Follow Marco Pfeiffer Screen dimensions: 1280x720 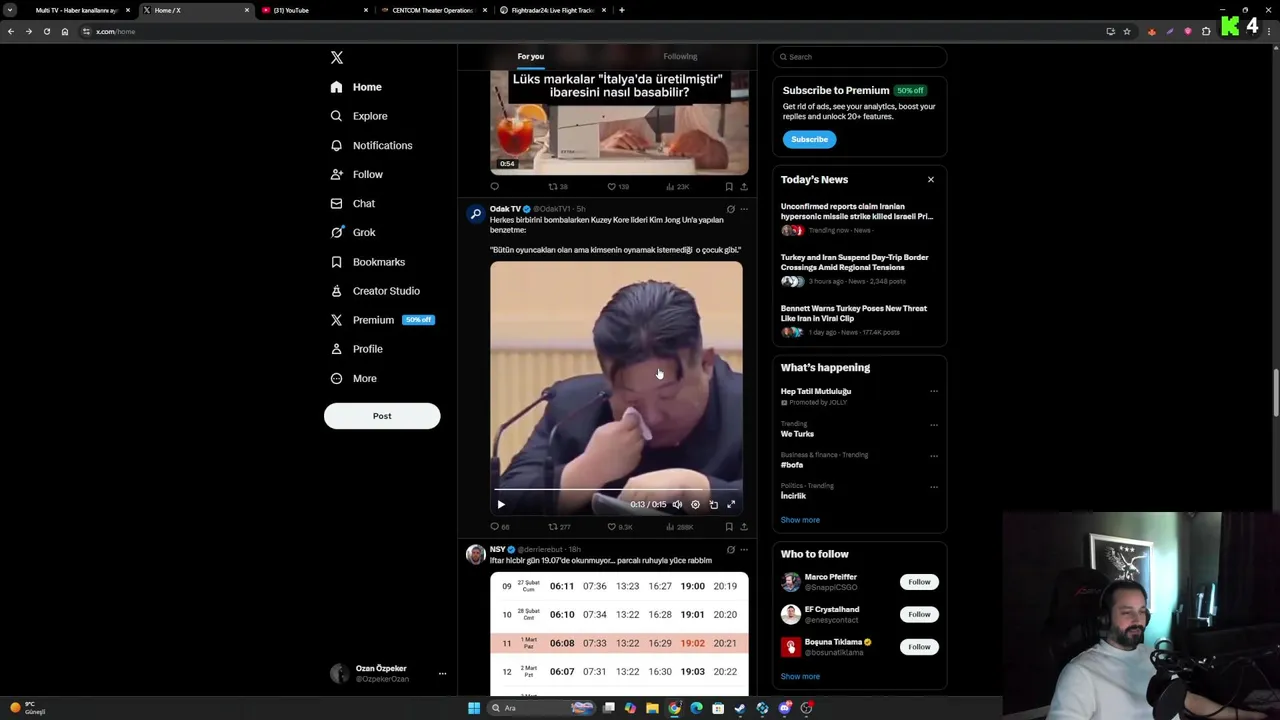tap(919, 582)
